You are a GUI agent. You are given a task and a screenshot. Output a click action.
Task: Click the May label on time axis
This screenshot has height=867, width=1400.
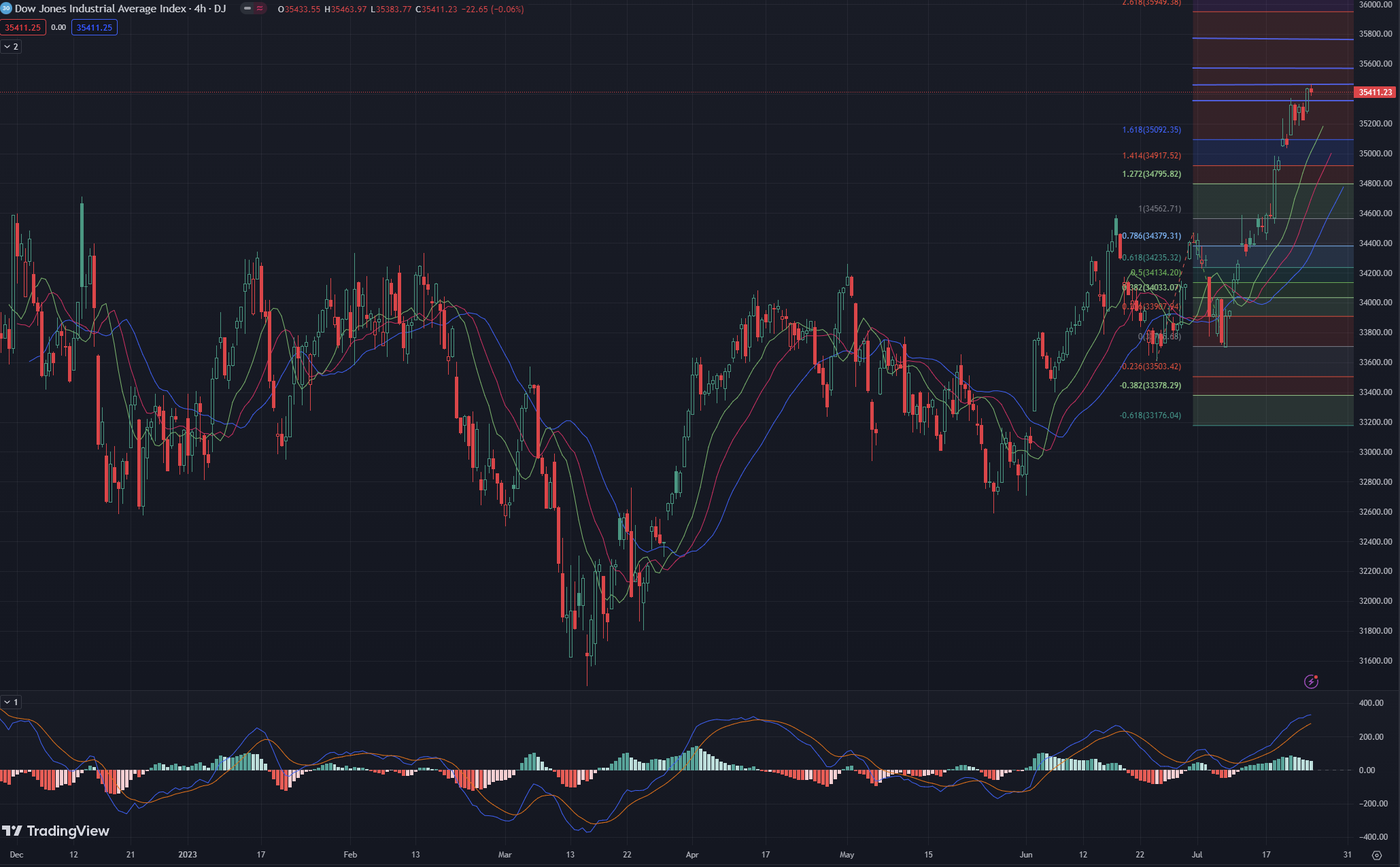click(847, 855)
